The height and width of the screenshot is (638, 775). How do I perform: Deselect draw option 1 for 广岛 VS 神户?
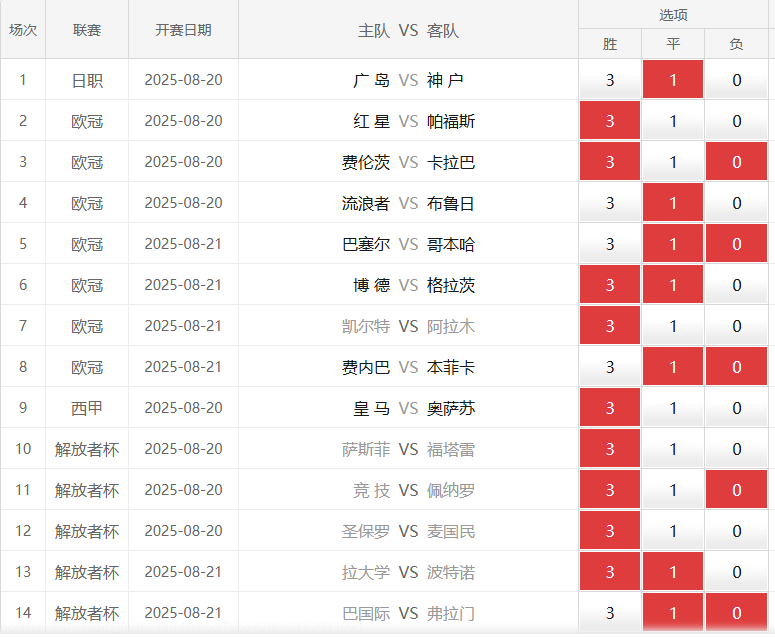click(673, 80)
